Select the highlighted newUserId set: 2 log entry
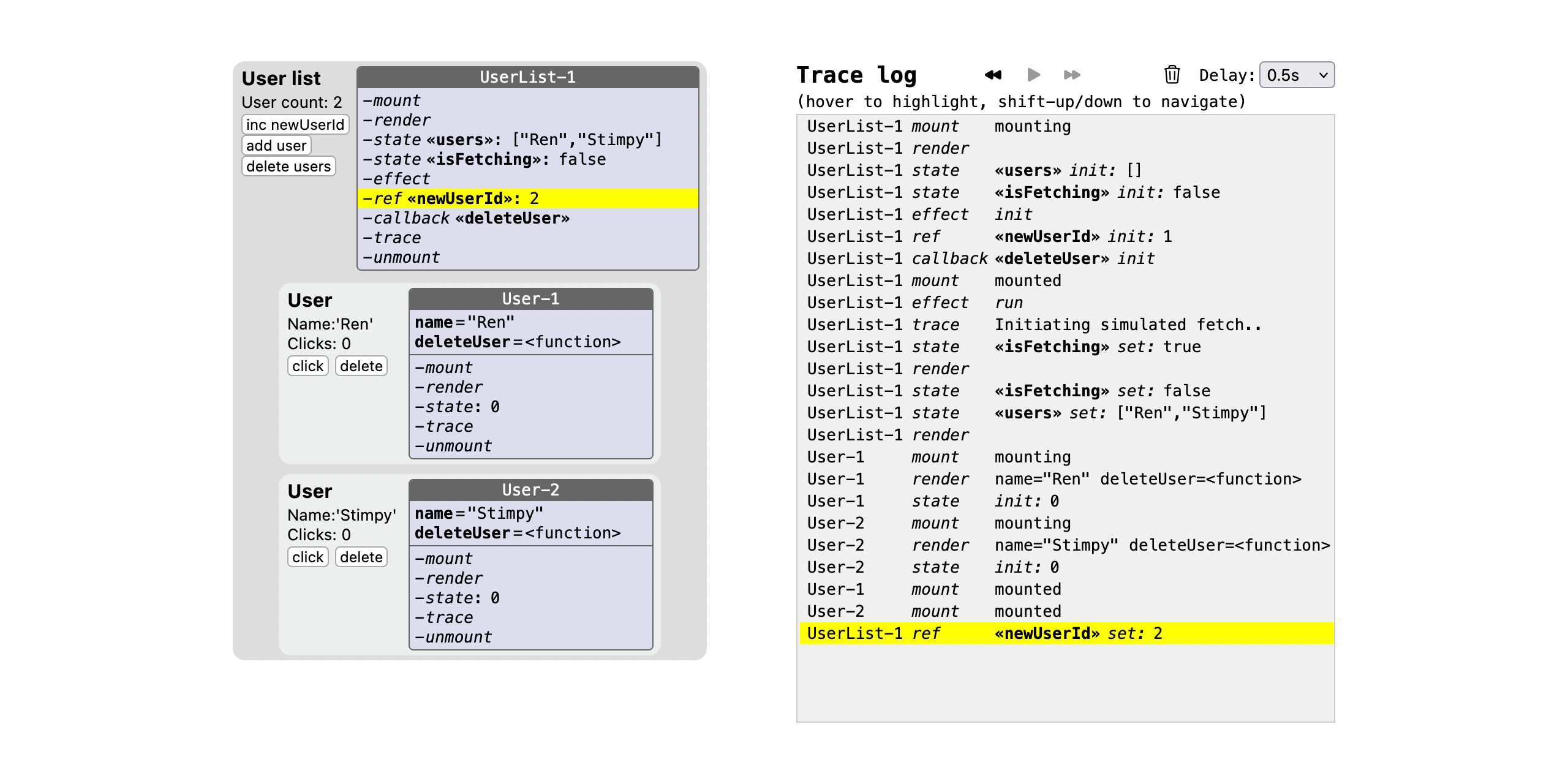Image resolution: width=1568 pixels, height=784 pixels. (x=1066, y=633)
